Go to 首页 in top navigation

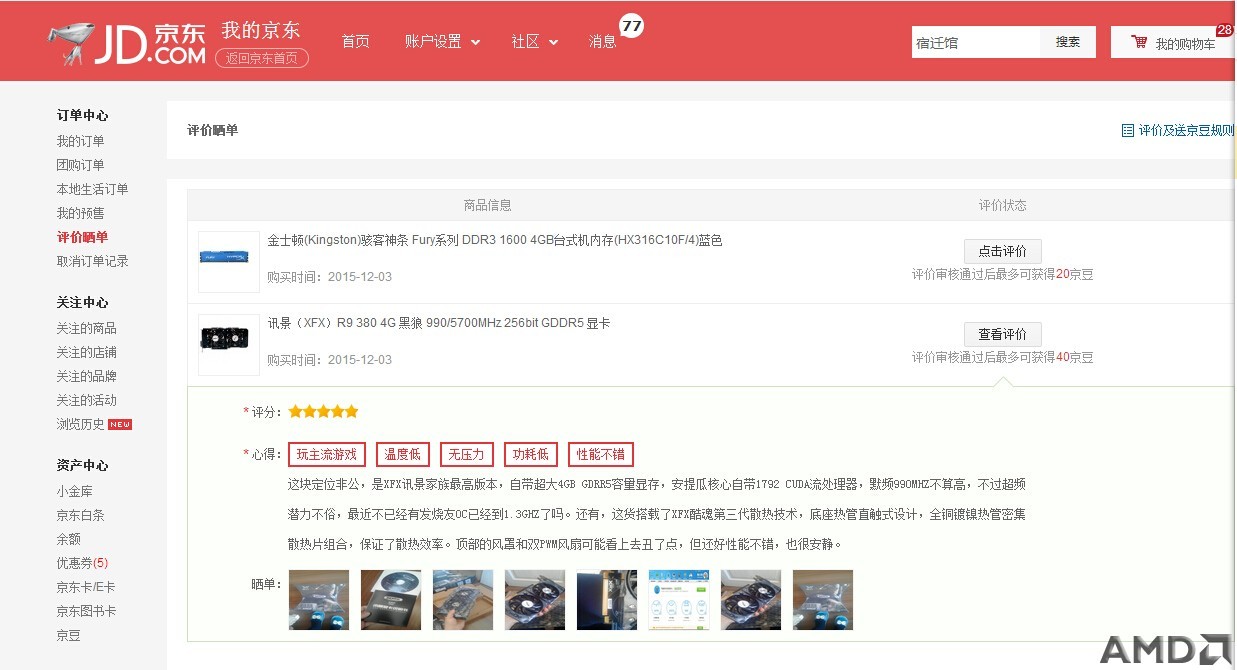[355, 42]
